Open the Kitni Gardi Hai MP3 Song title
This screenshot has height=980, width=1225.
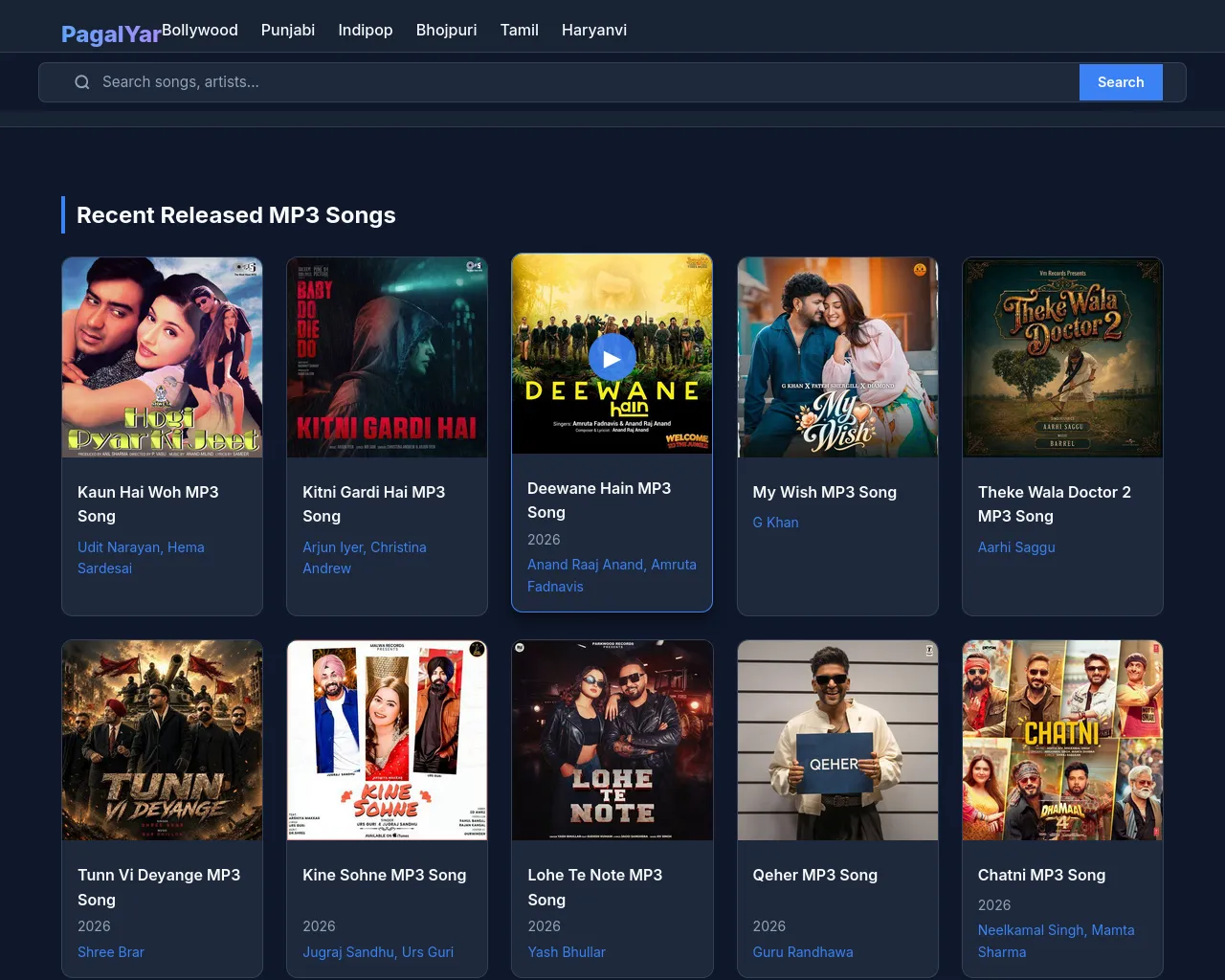click(374, 504)
